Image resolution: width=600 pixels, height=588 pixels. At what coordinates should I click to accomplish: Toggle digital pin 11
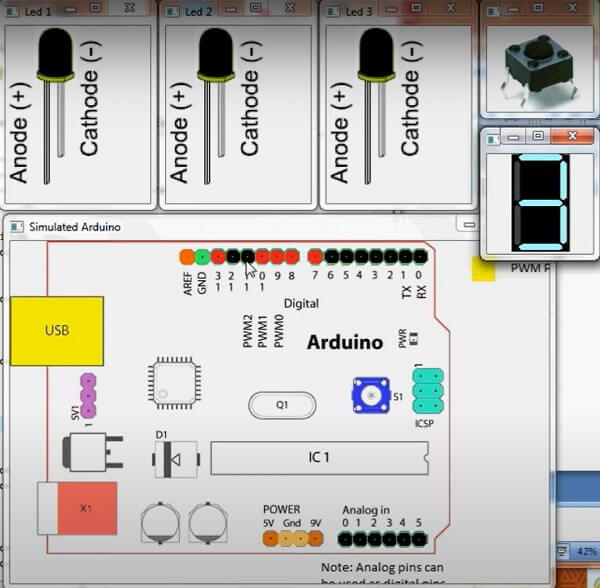coord(248,257)
